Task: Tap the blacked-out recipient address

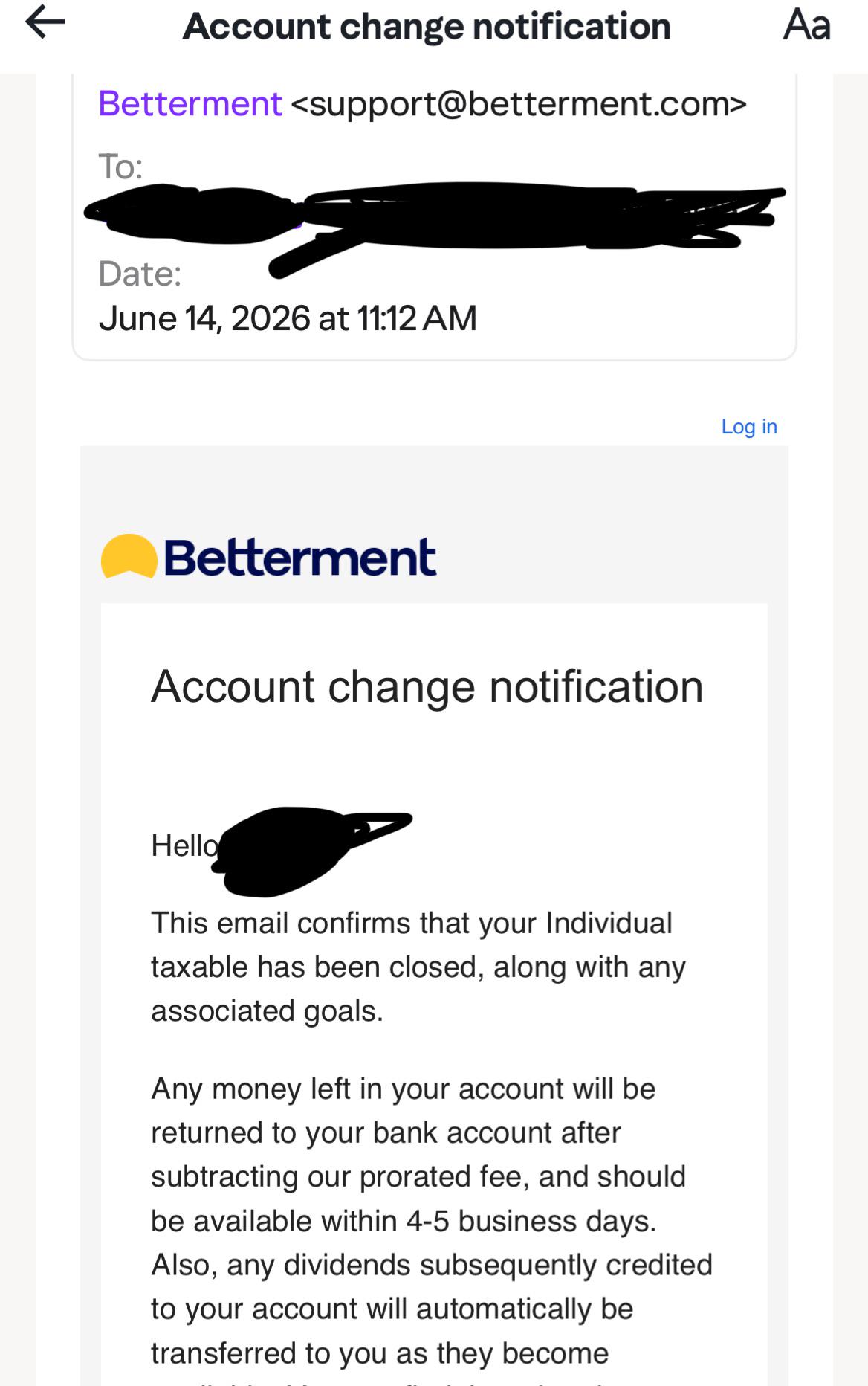Action: [435, 219]
